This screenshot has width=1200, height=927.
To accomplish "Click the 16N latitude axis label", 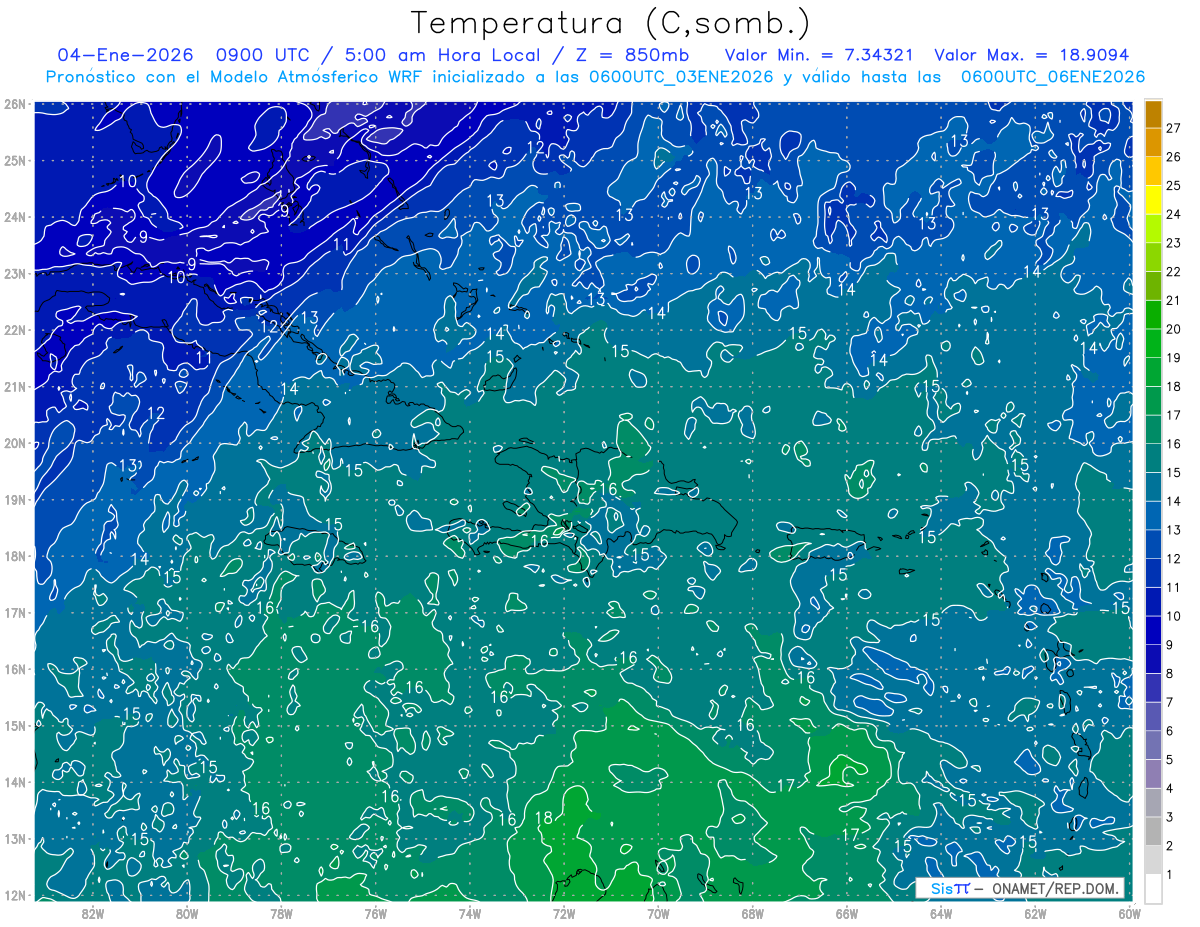I will [x=15, y=669].
